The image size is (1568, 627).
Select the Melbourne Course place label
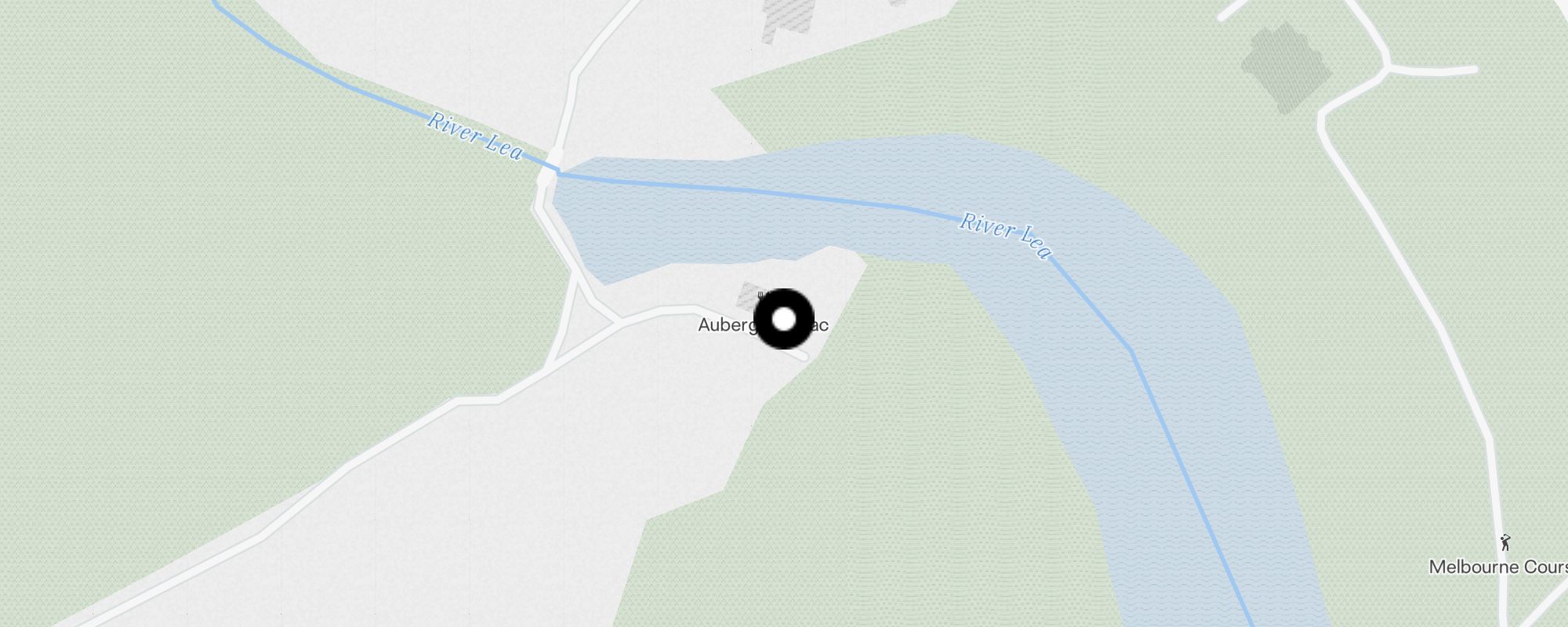[x=1497, y=567]
